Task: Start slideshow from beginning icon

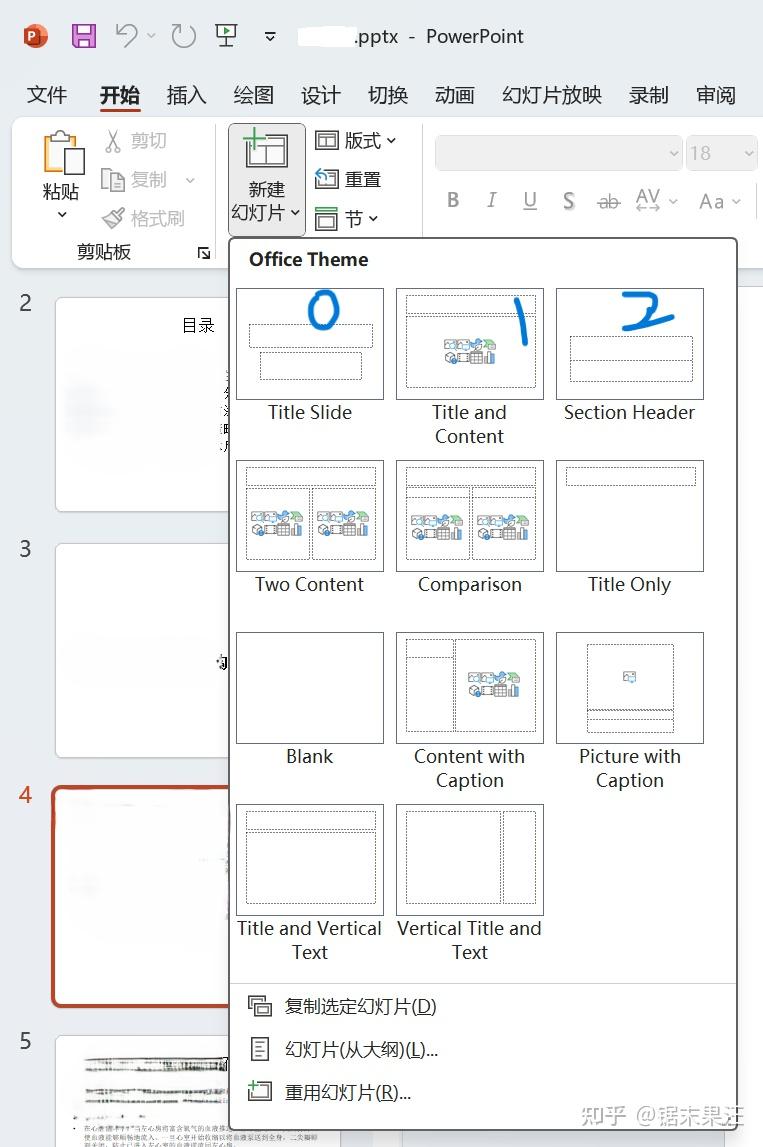Action: pyautogui.click(x=226, y=34)
